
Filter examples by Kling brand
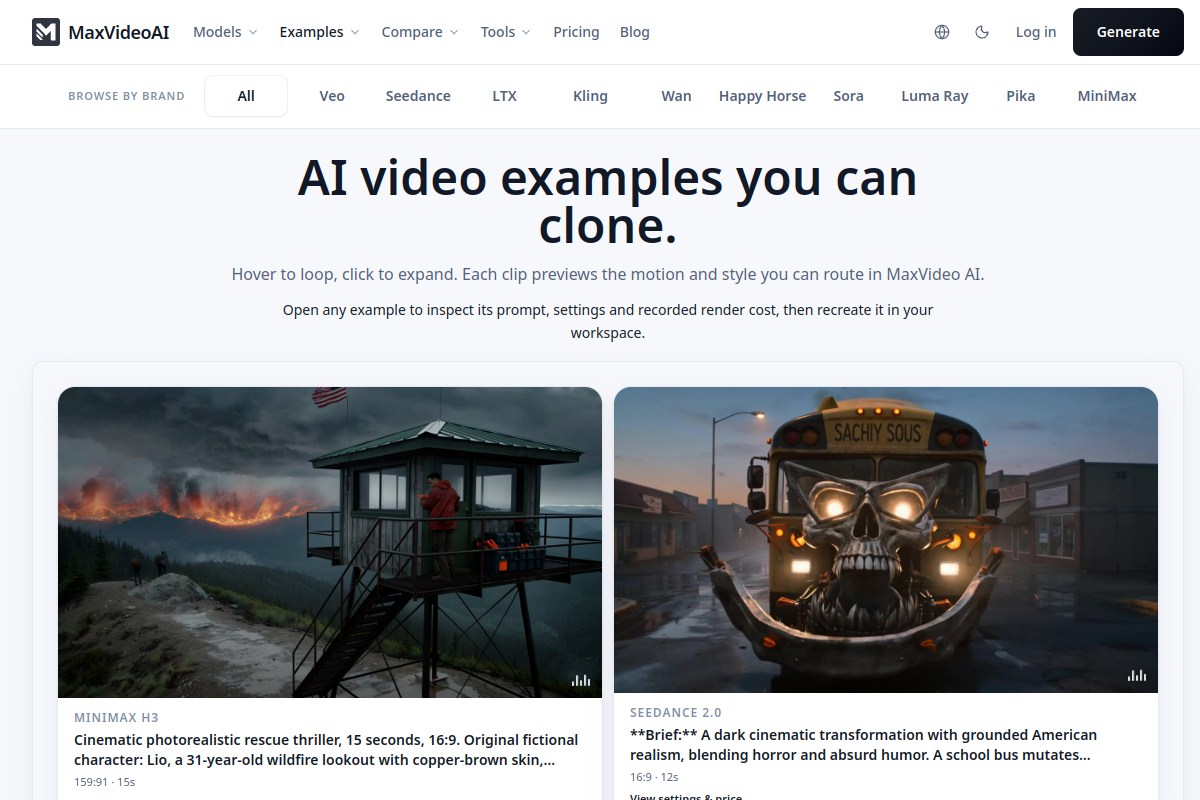(x=590, y=96)
